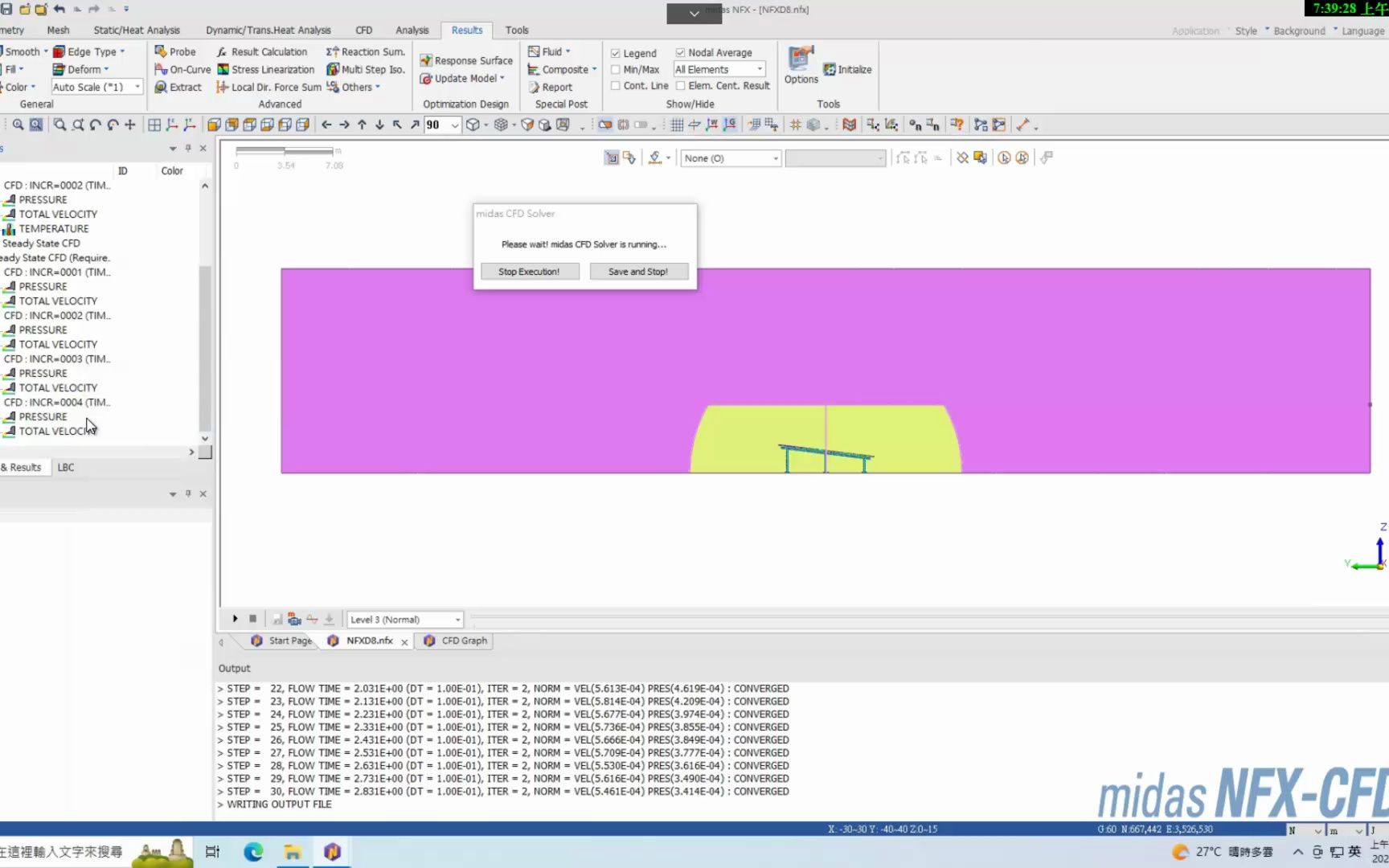Rotate view left with arrow icon

tap(326, 125)
